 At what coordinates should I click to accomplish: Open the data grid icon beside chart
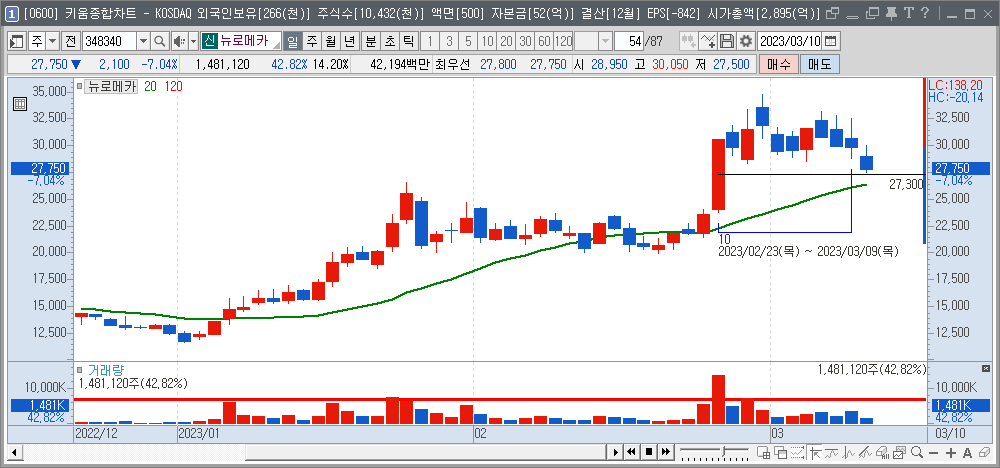(19, 104)
